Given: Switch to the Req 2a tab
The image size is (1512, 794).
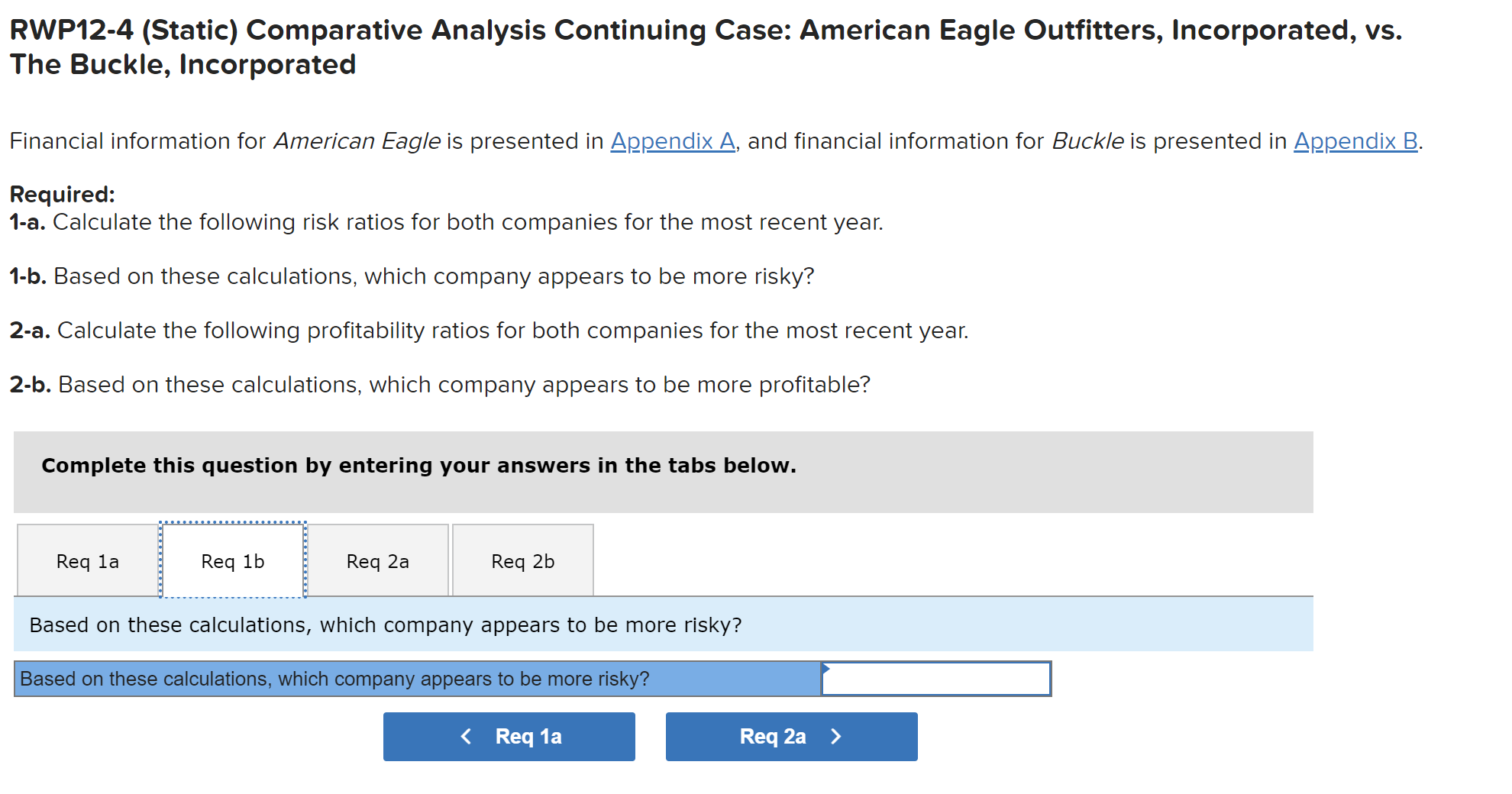Looking at the screenshot, I should pyautogui.click(x=377, y=561).
